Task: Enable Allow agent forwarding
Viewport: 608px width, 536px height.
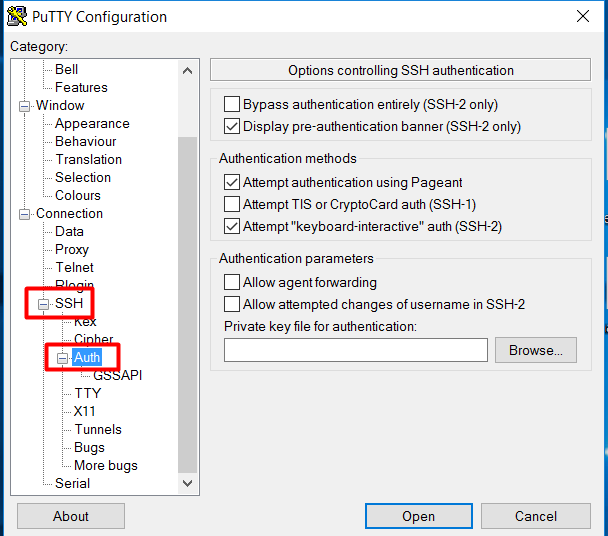Action: [232, 282]
